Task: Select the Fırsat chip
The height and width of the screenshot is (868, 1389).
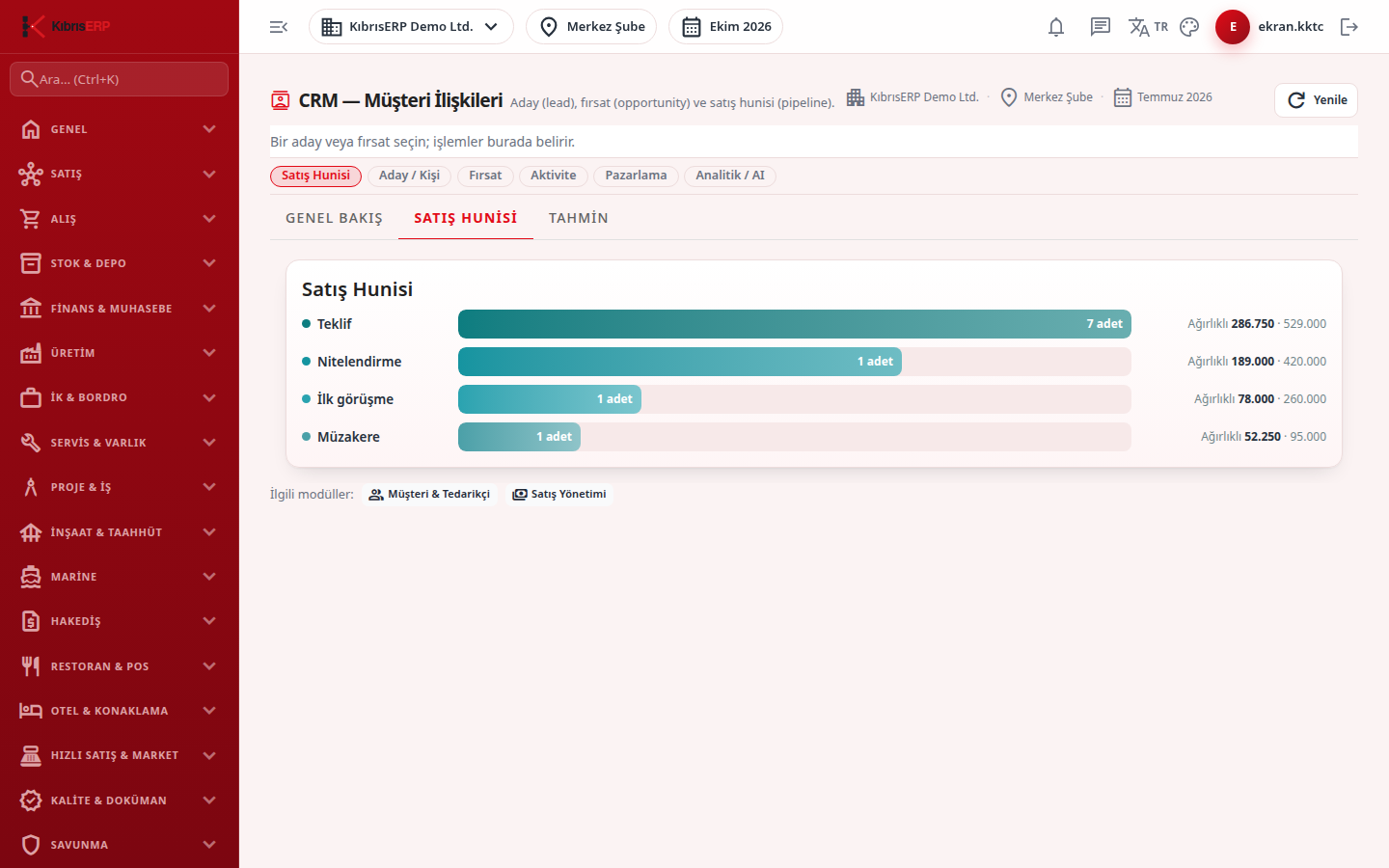Action: pyautogui.click(x=485, y=176)
